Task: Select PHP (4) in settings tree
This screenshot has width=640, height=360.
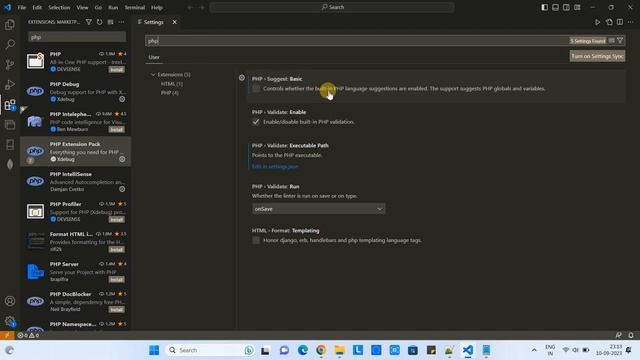Action: 169,93
